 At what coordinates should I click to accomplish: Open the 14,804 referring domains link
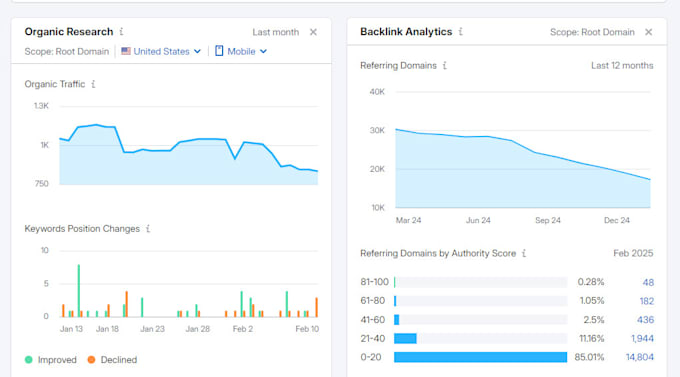click(640, 357)
